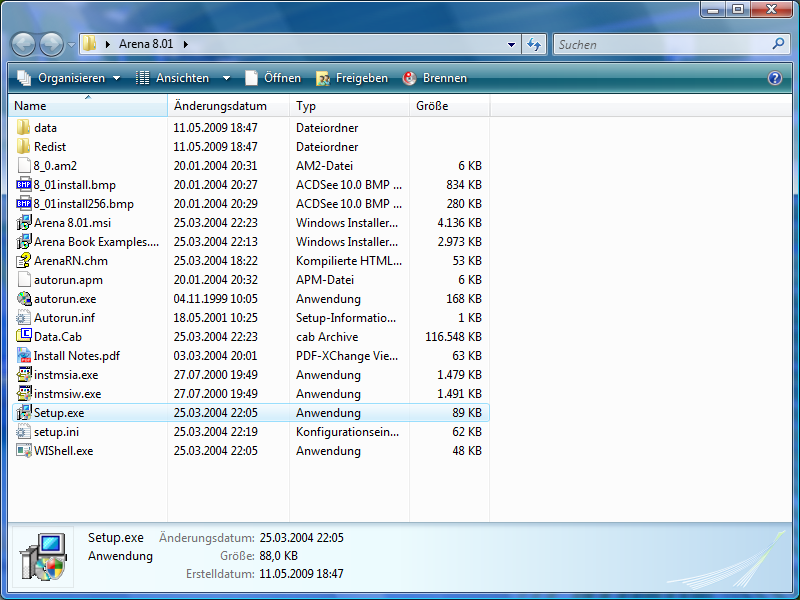Open the Ansichten dropdown arrow

point(227,78)
